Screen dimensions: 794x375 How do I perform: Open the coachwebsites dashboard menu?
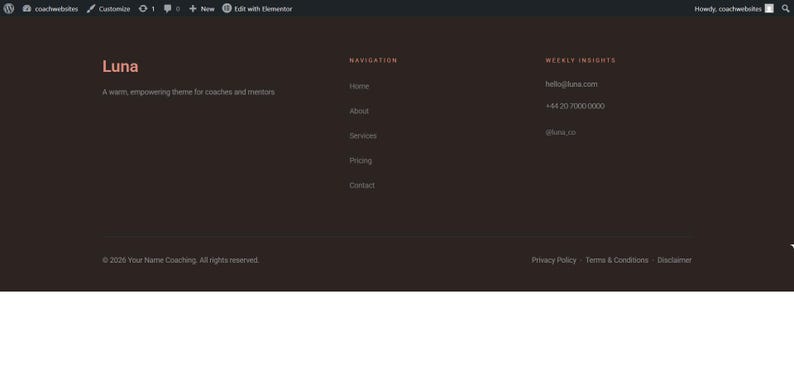coord(50,9)
